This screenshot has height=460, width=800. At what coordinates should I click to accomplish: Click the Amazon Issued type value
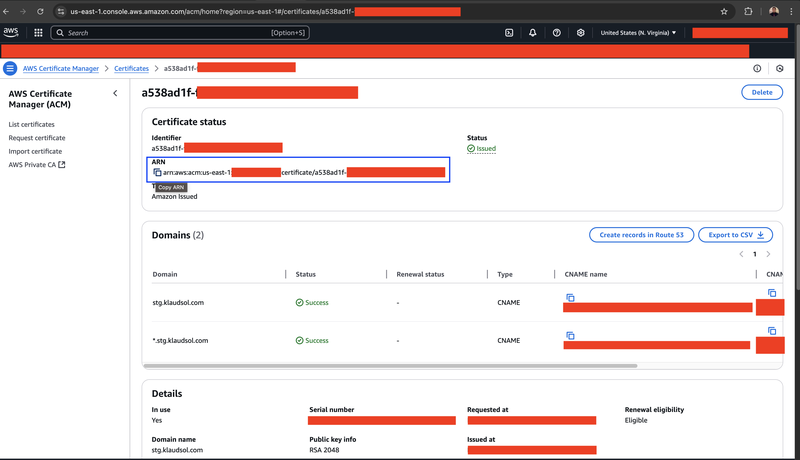tap(174, 196)
